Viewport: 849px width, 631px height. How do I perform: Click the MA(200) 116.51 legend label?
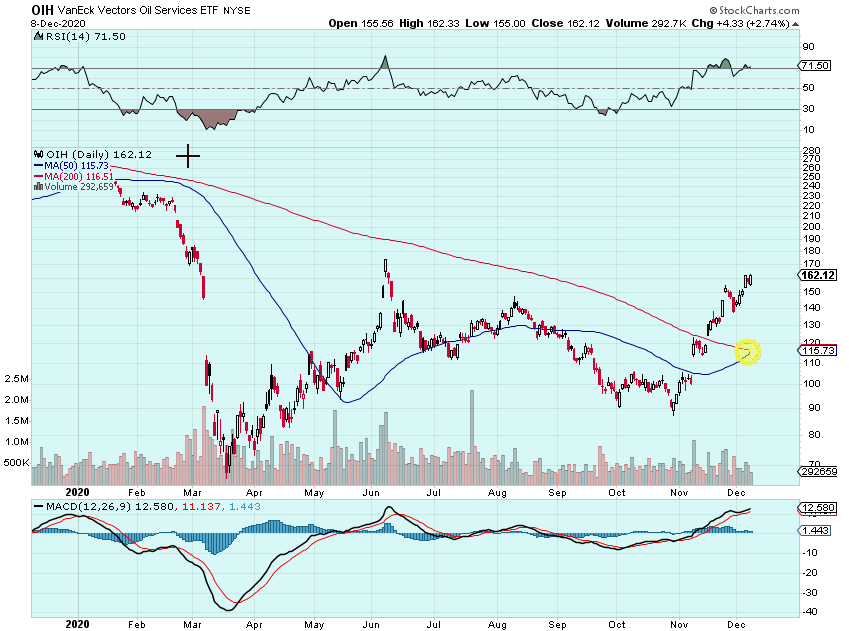(x=79, y=177)
